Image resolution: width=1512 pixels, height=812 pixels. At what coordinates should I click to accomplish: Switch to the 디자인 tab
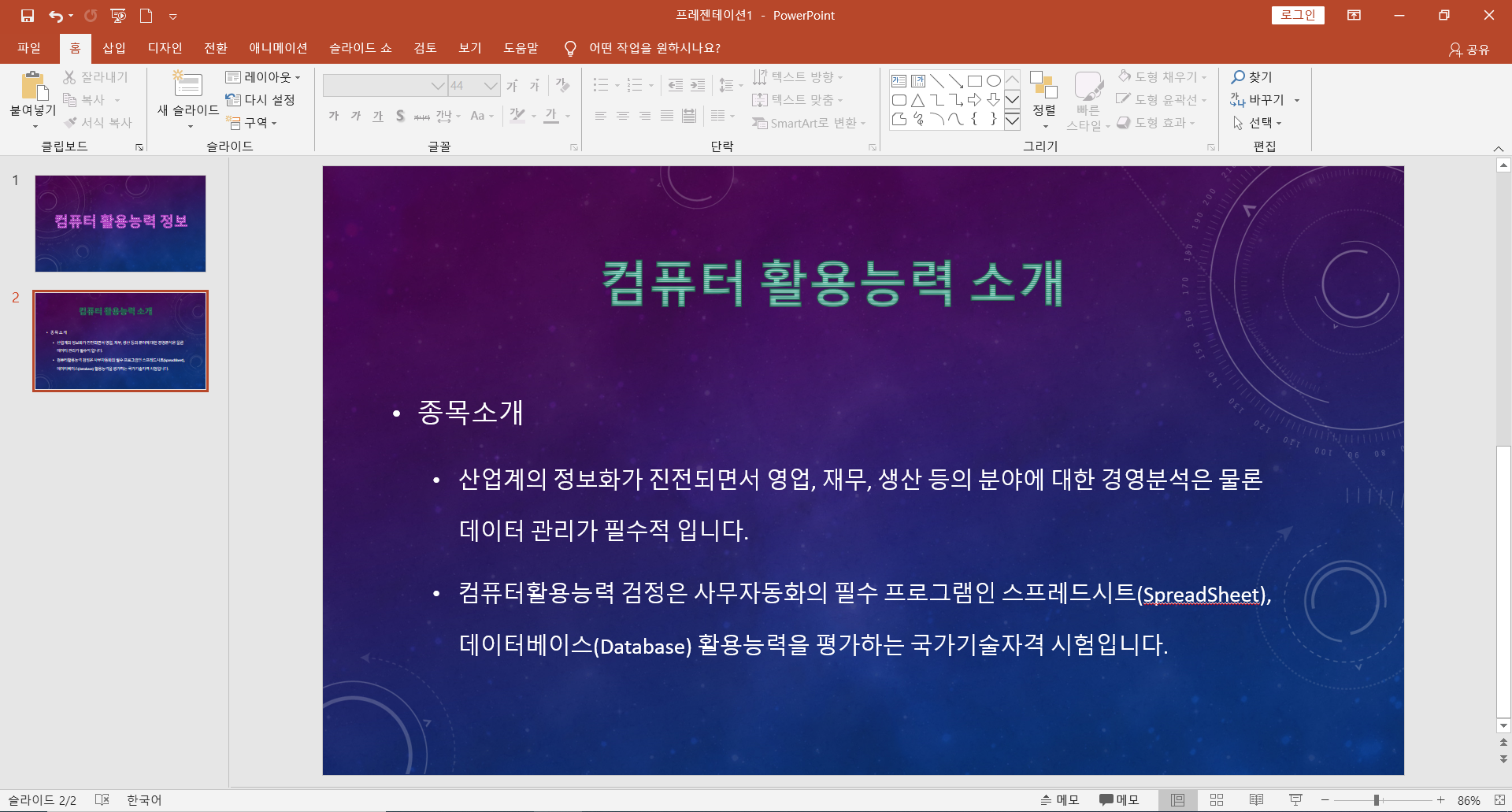[x=165, y=48]
